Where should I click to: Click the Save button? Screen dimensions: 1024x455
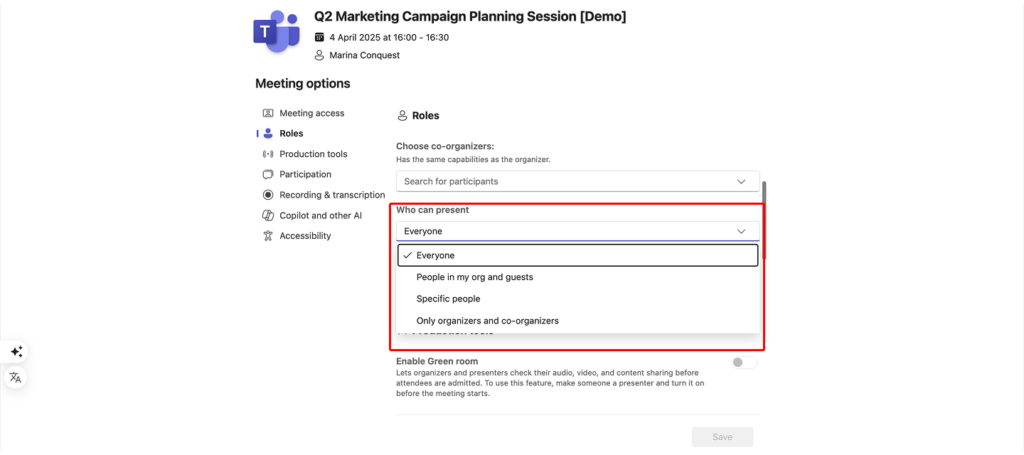coord(722,437)
